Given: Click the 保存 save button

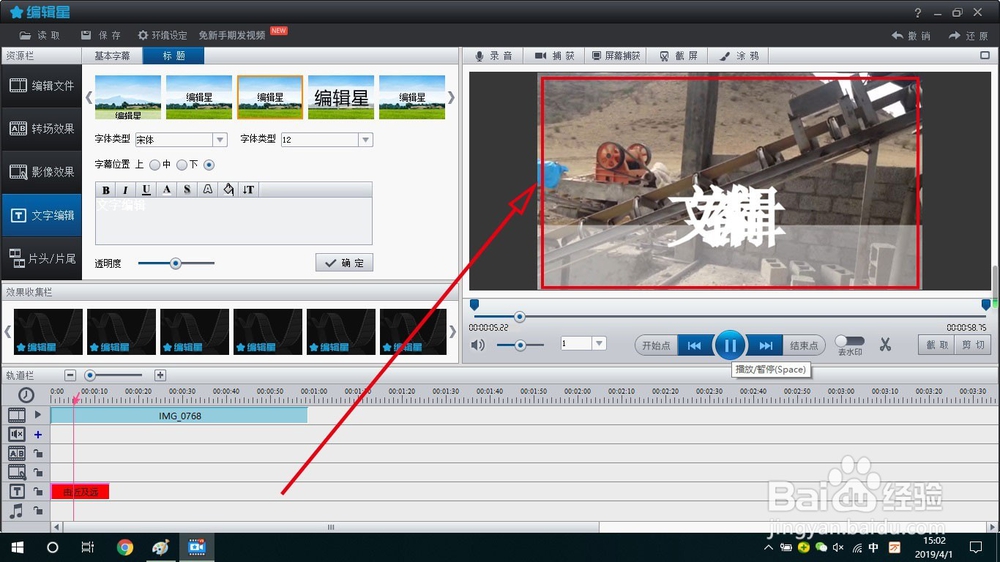Looking at the screenshot, I should tap(101, 35).
